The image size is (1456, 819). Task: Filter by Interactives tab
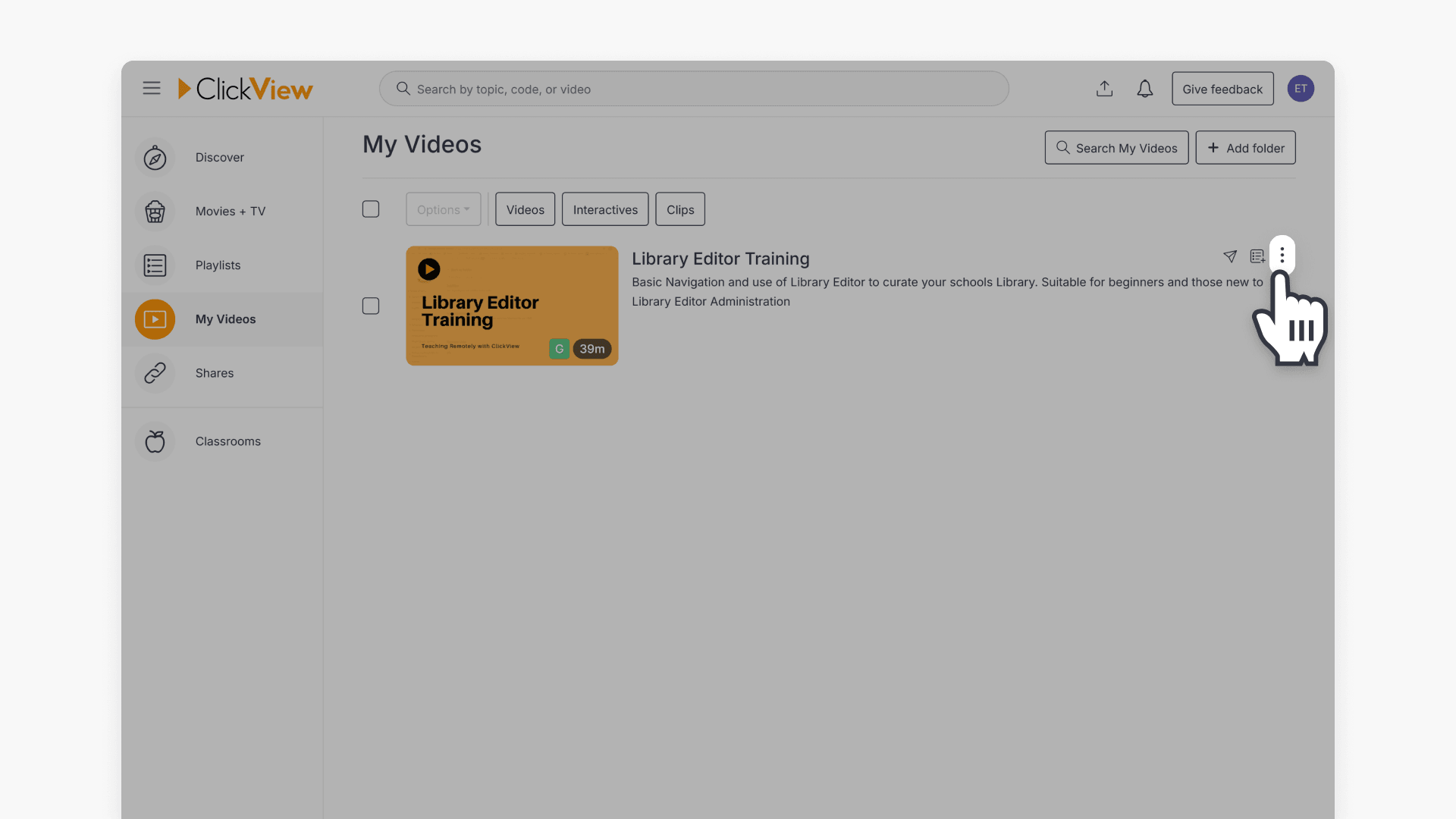[605, 209]
